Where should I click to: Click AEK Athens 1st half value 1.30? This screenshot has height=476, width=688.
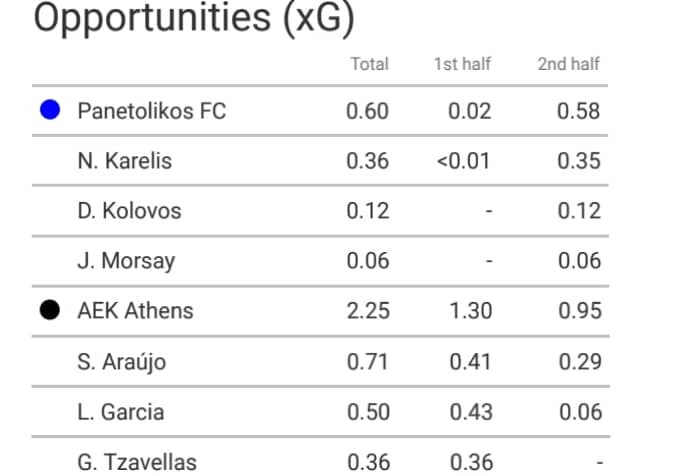471,311
